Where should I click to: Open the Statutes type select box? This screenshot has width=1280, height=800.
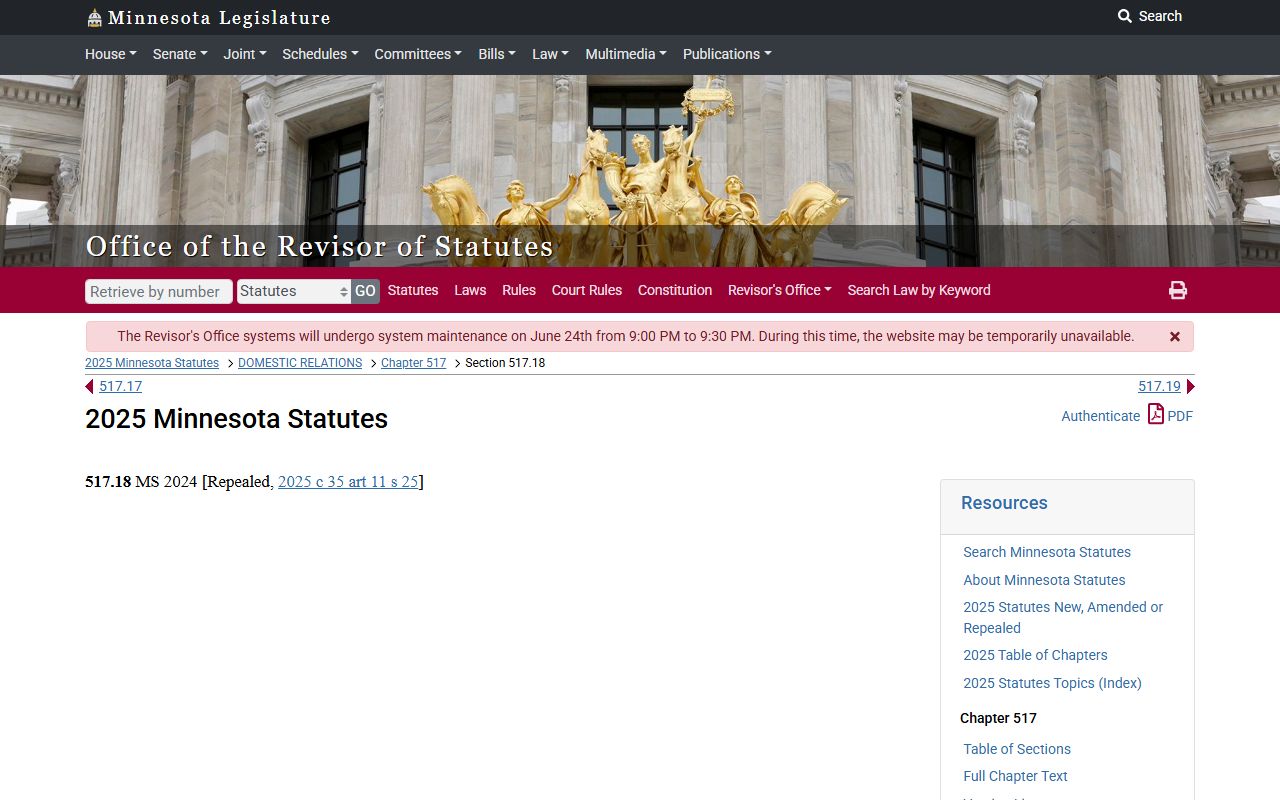coord(293,291)
